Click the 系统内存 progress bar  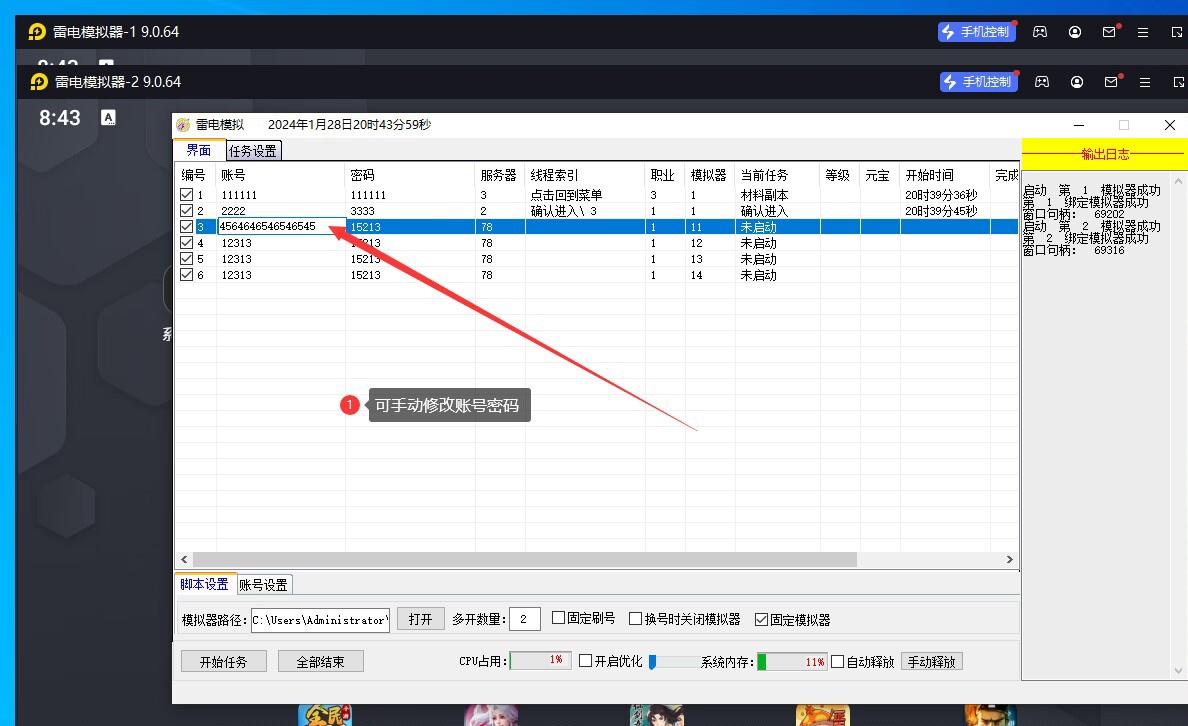click(x=792, y=662)
